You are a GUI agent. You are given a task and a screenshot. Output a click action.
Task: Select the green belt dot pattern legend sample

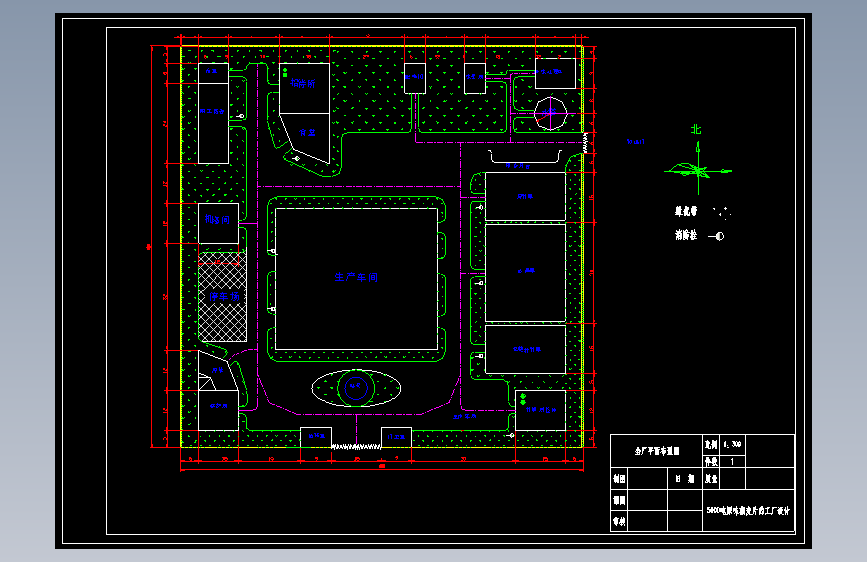click(x=722, y=213)
